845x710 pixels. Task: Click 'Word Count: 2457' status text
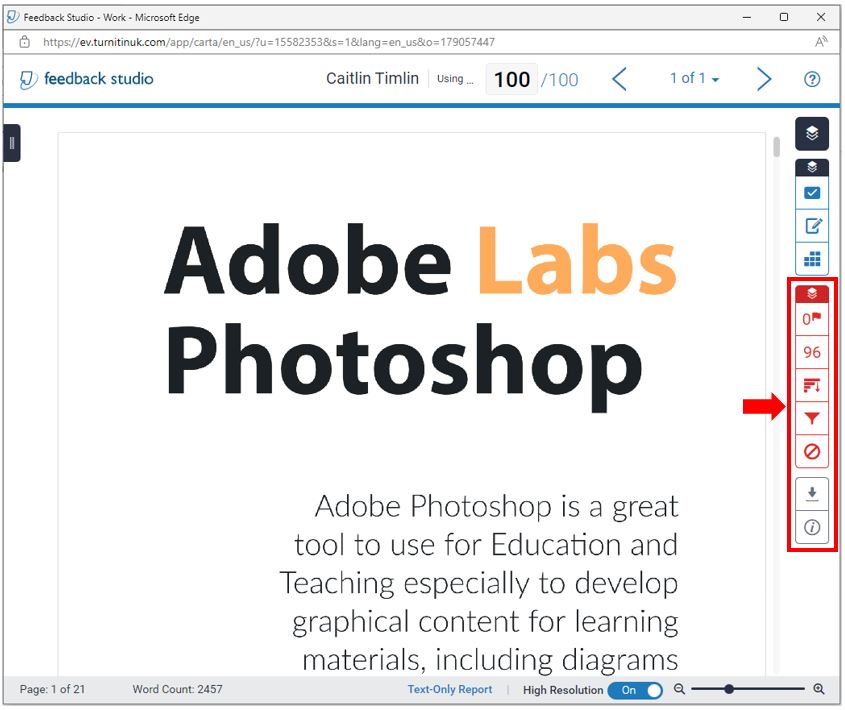point(177,689)
